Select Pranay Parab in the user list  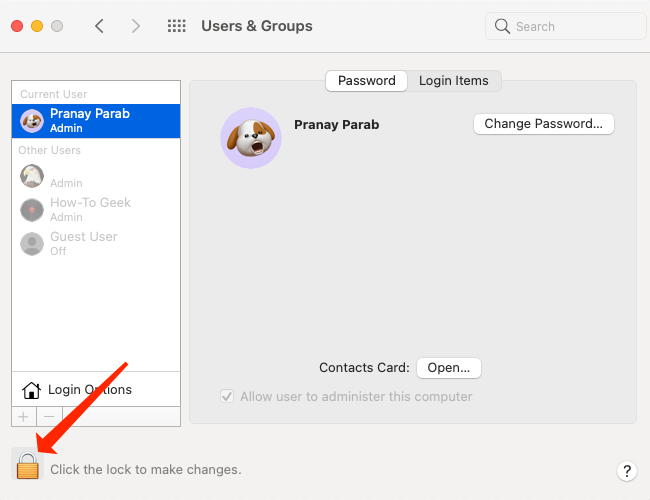(x=96, y=121)
